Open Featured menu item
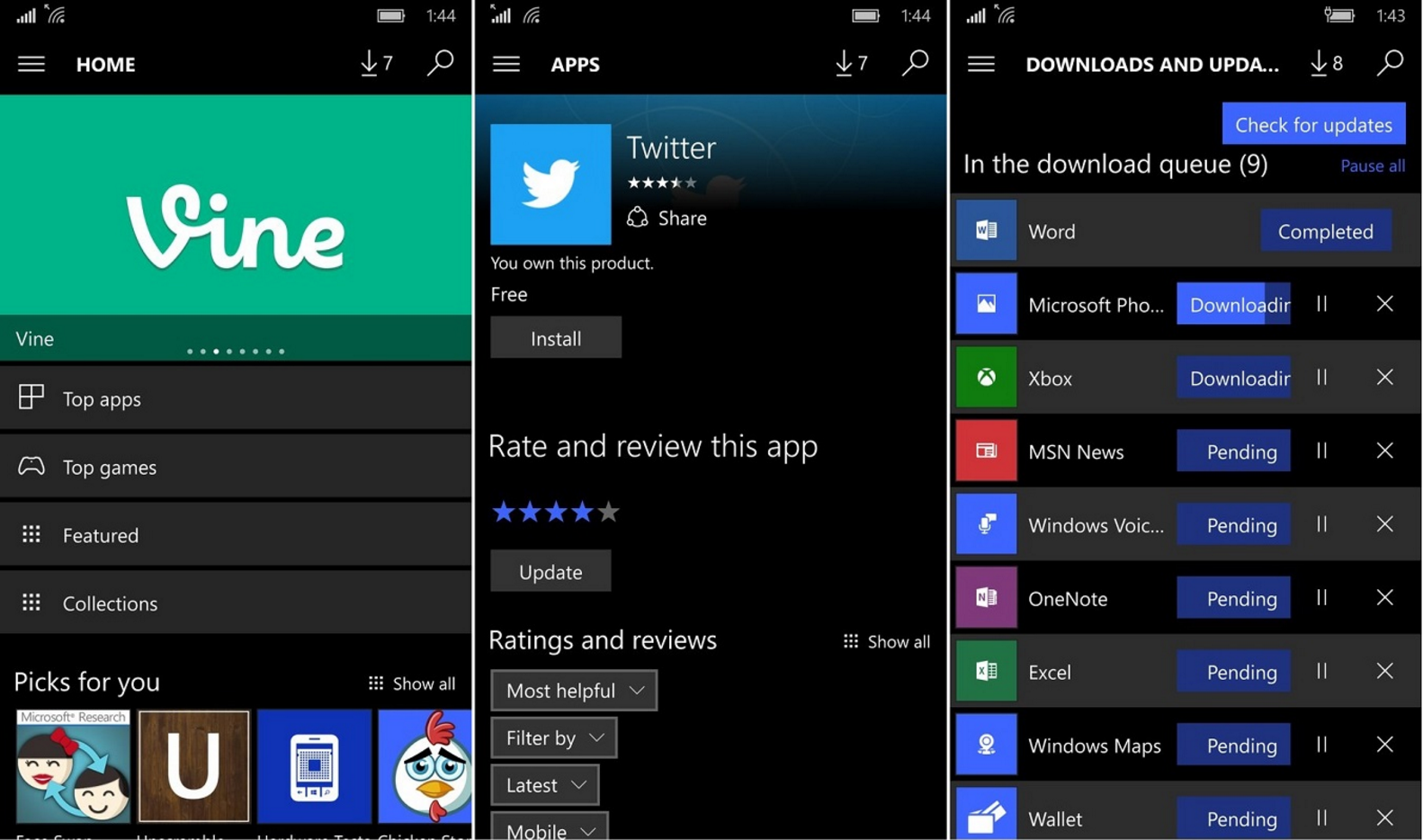The height and width of the screenshot is (840, 1423). (x=236, y=535)
